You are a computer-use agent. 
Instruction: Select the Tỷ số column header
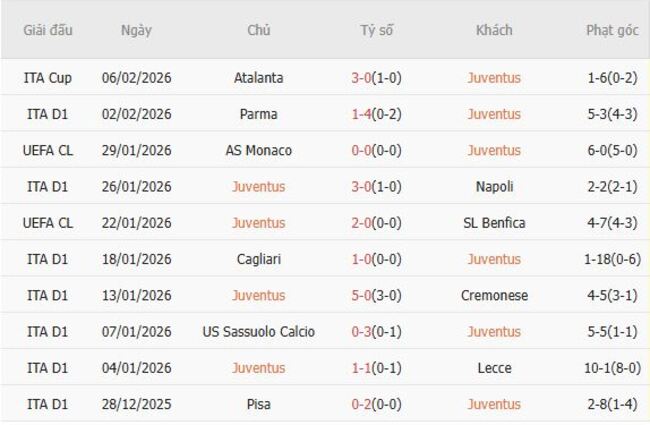[376, 30]
